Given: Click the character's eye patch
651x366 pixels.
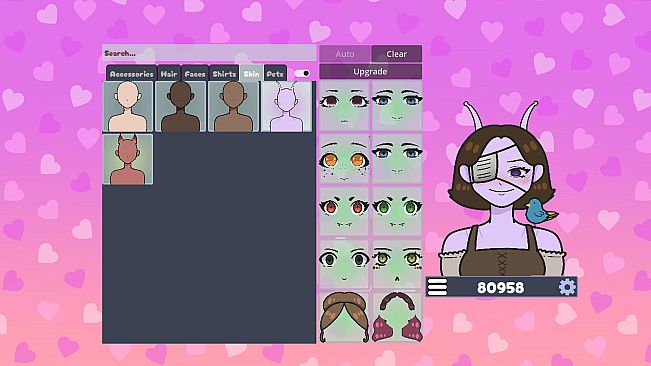Looking at the screenshot, I should (x=484, y=168).
